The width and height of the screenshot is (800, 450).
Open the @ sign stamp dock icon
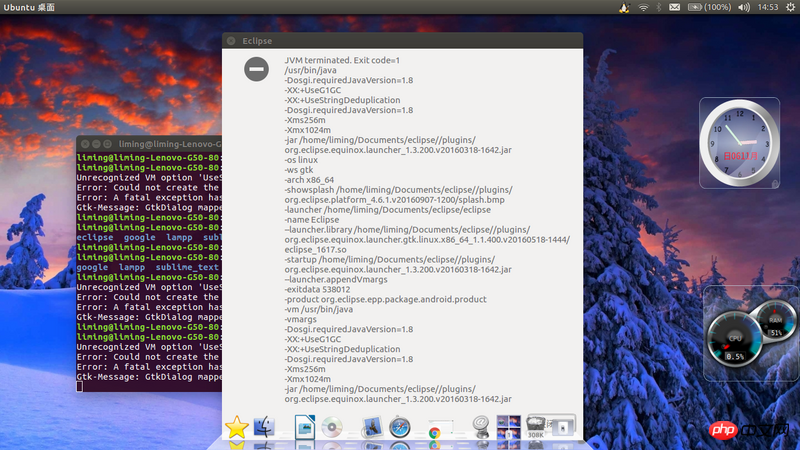(481, 427)
